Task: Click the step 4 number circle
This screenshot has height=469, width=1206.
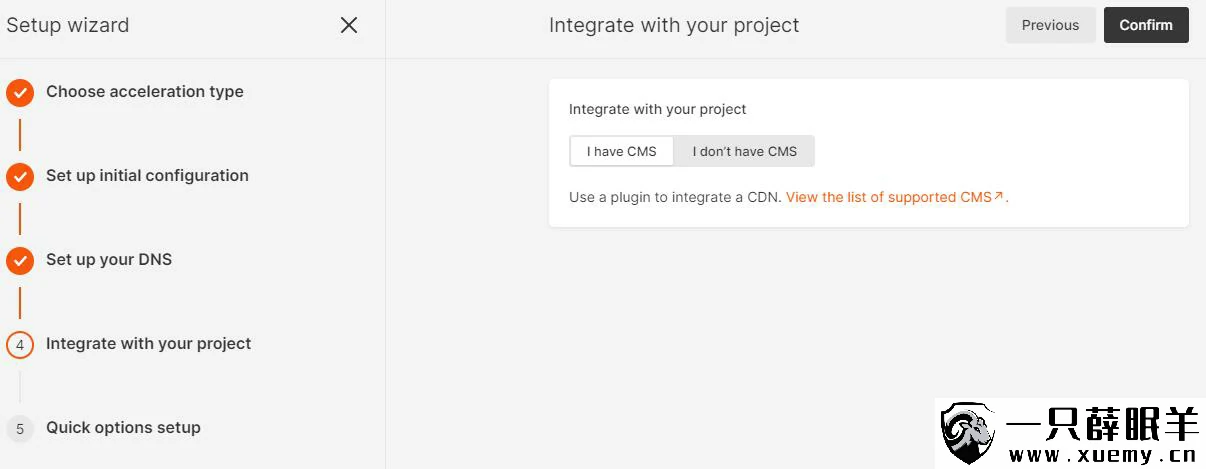Action: click(x=20, y=345)
